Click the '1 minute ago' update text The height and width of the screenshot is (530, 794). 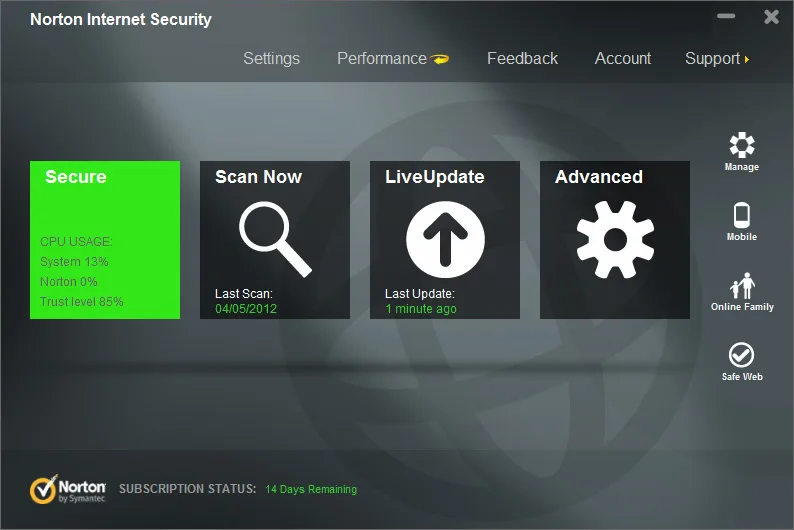(421, 309)
